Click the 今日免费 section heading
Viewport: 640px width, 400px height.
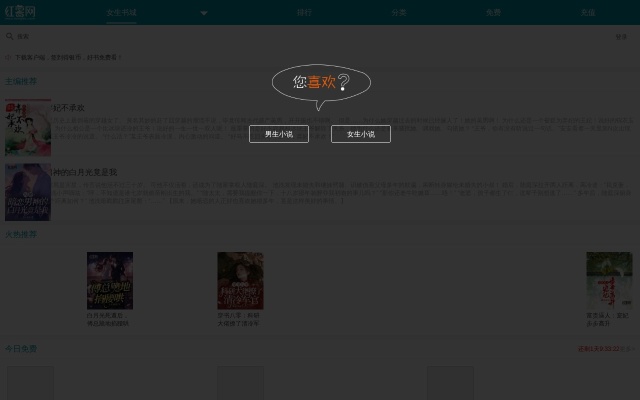21,348
